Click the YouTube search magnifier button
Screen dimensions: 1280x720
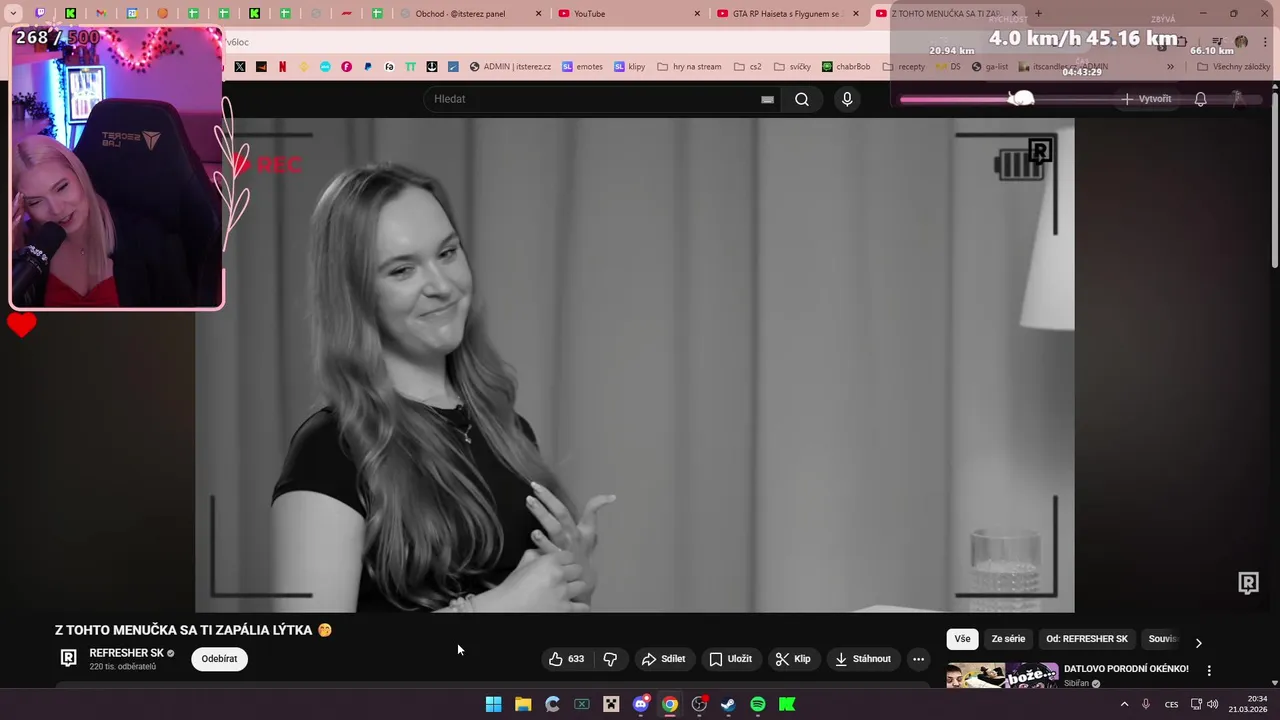[802, 99]
